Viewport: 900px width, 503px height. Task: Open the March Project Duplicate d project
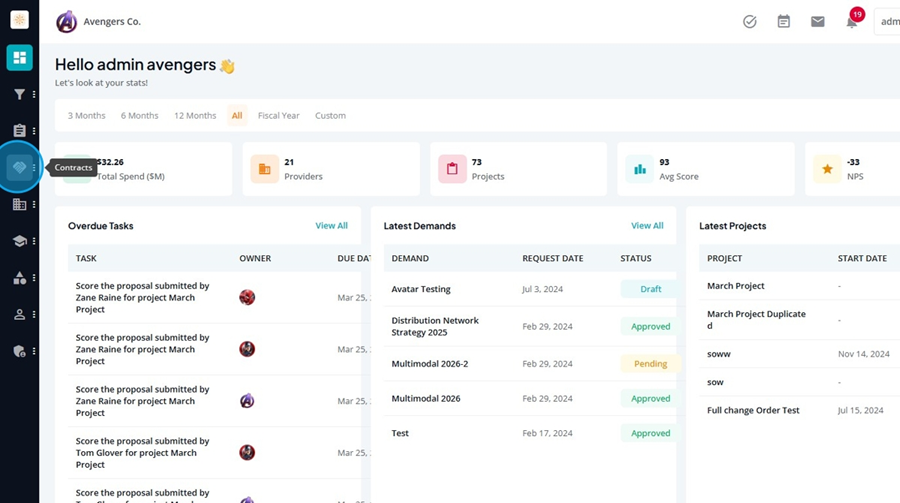757,320
